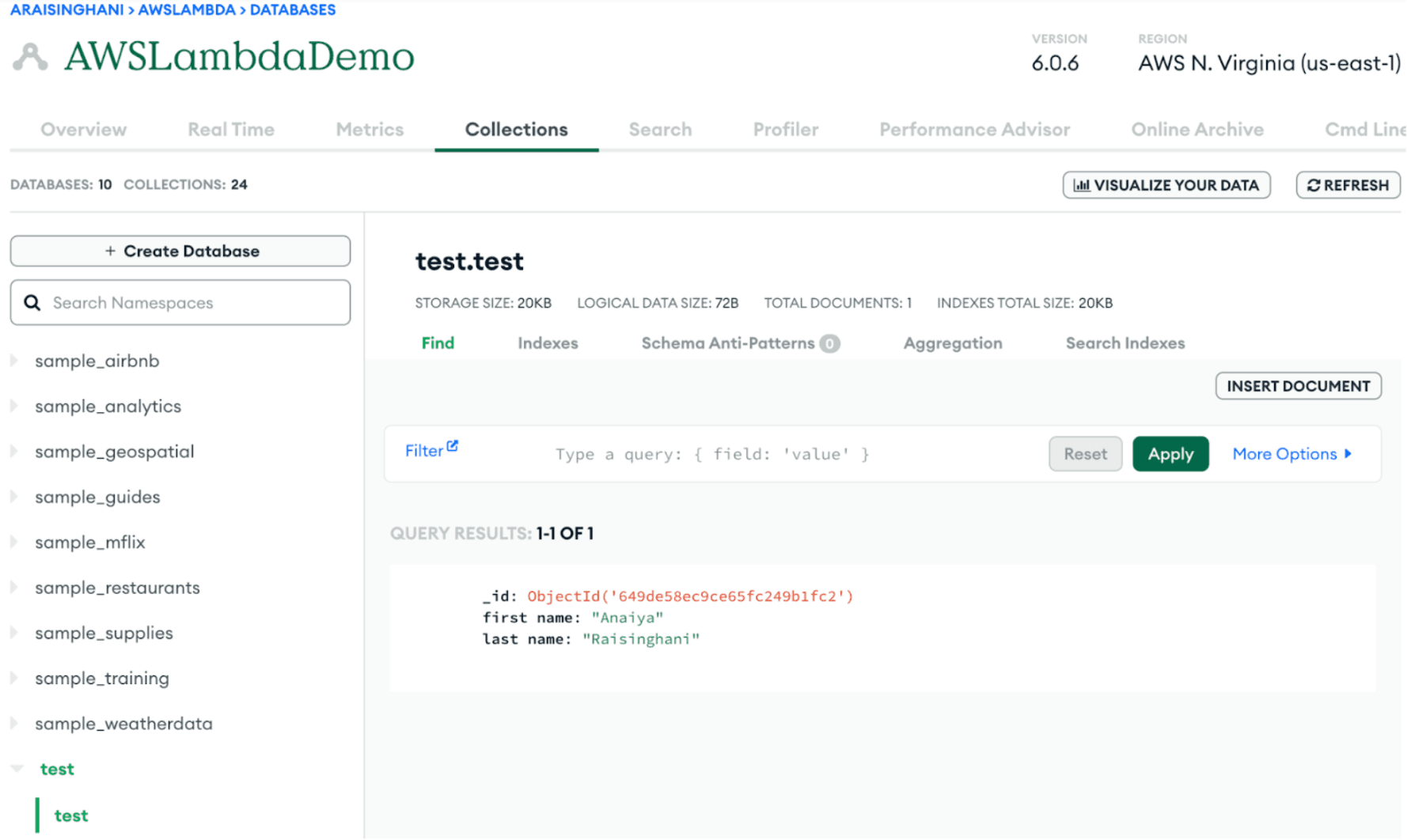The width and height of the screenshot is (1407, 840).
Task: Switch to the Metrics tab
Action: point(370,130)
